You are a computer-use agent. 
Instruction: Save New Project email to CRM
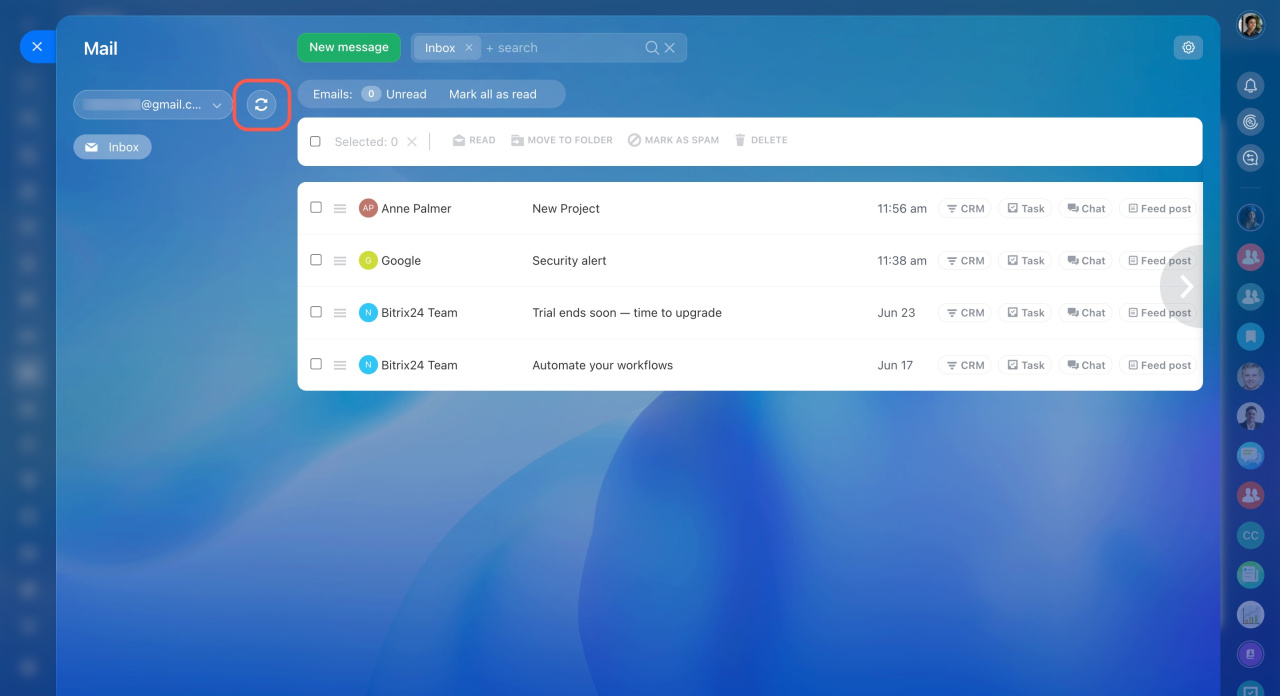pos(965,209)
